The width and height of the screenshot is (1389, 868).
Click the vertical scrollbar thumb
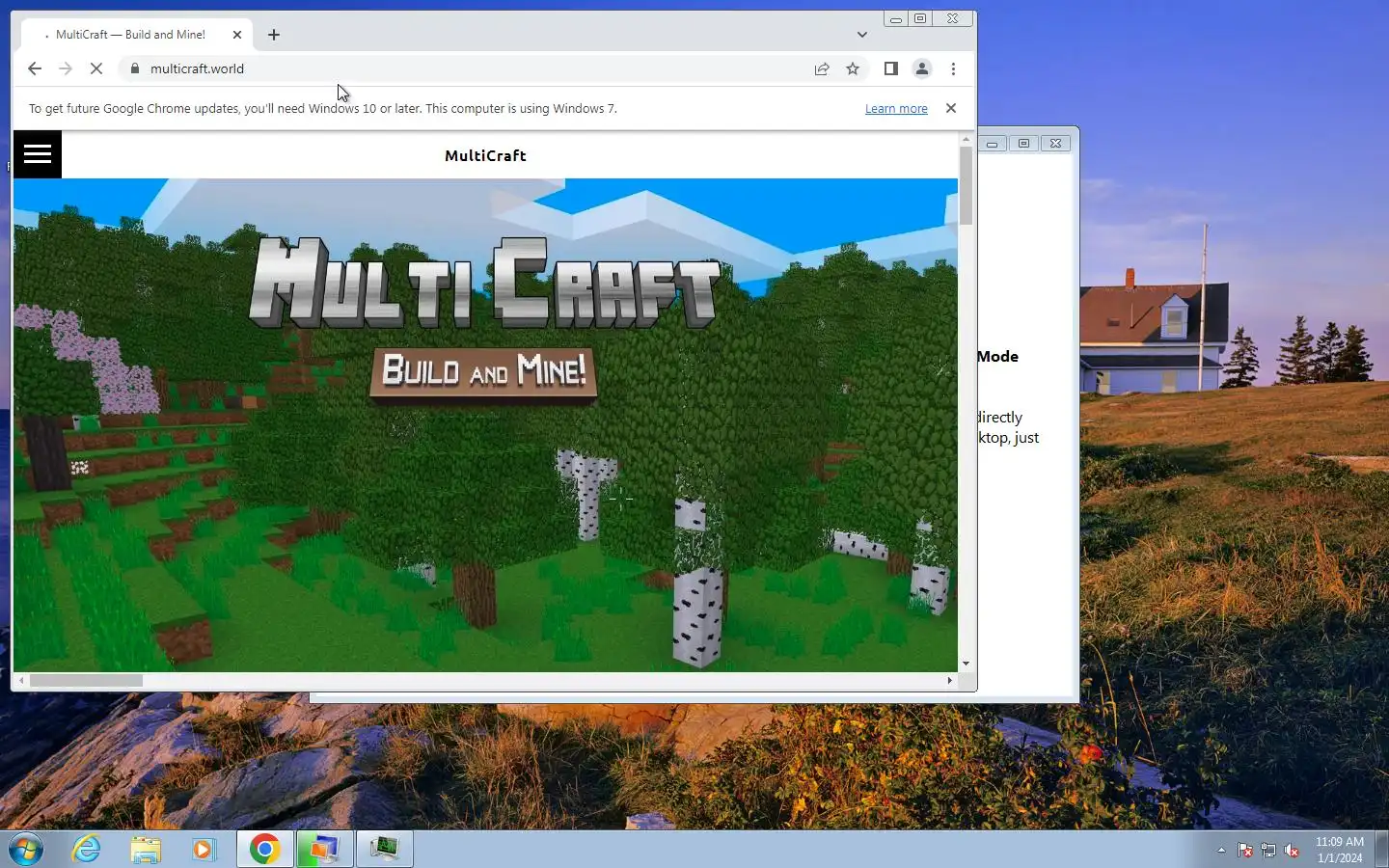(x=966, y=187)
